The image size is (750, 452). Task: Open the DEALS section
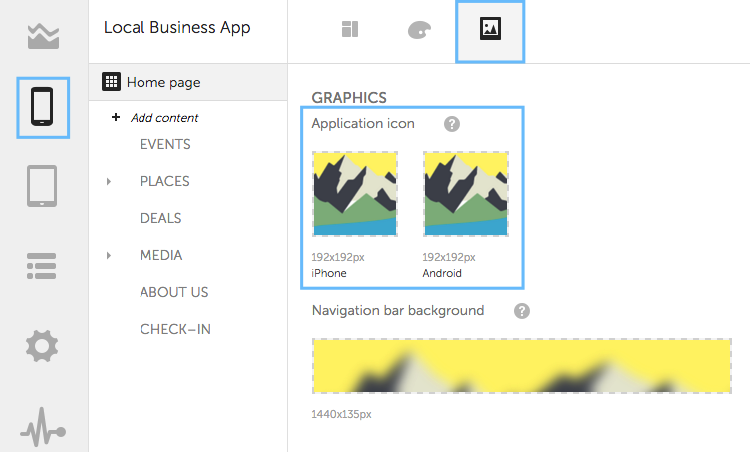click(161, 218)
